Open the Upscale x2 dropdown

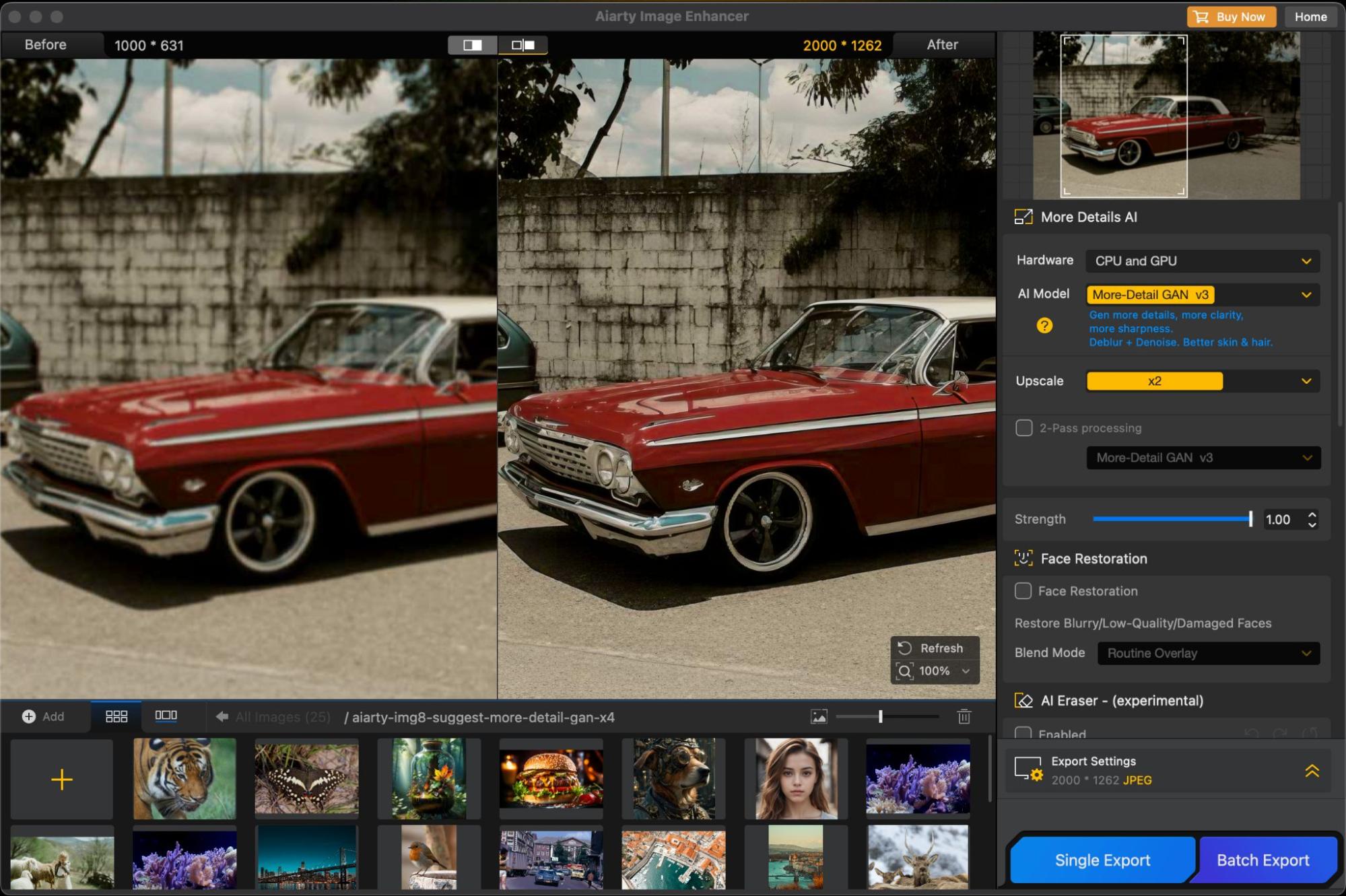coord(1202,381)
